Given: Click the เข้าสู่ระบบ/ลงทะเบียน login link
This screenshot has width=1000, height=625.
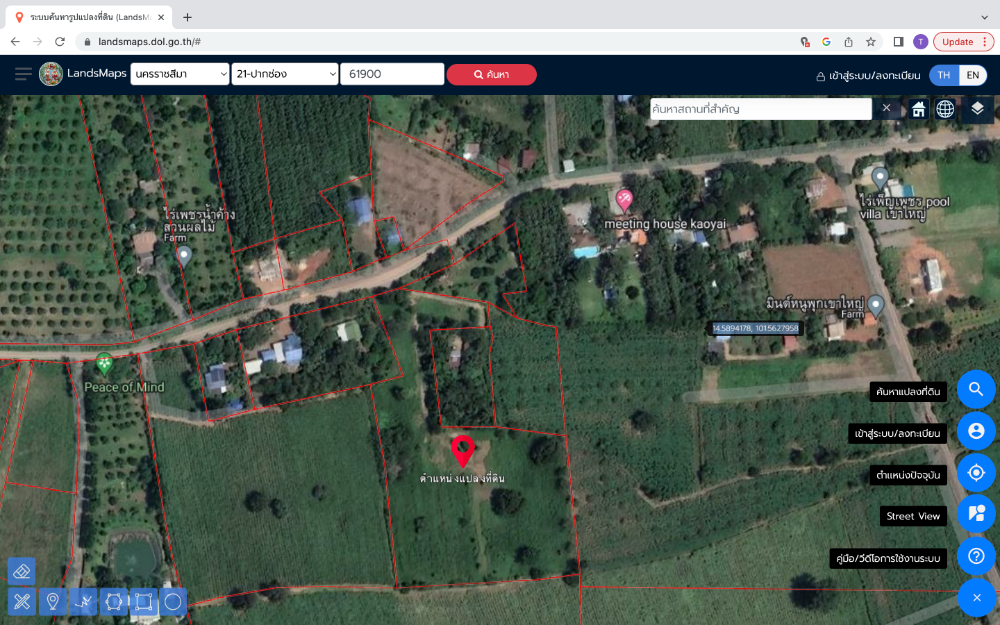Looking at the screenshot, I should [x=867, y=75].
